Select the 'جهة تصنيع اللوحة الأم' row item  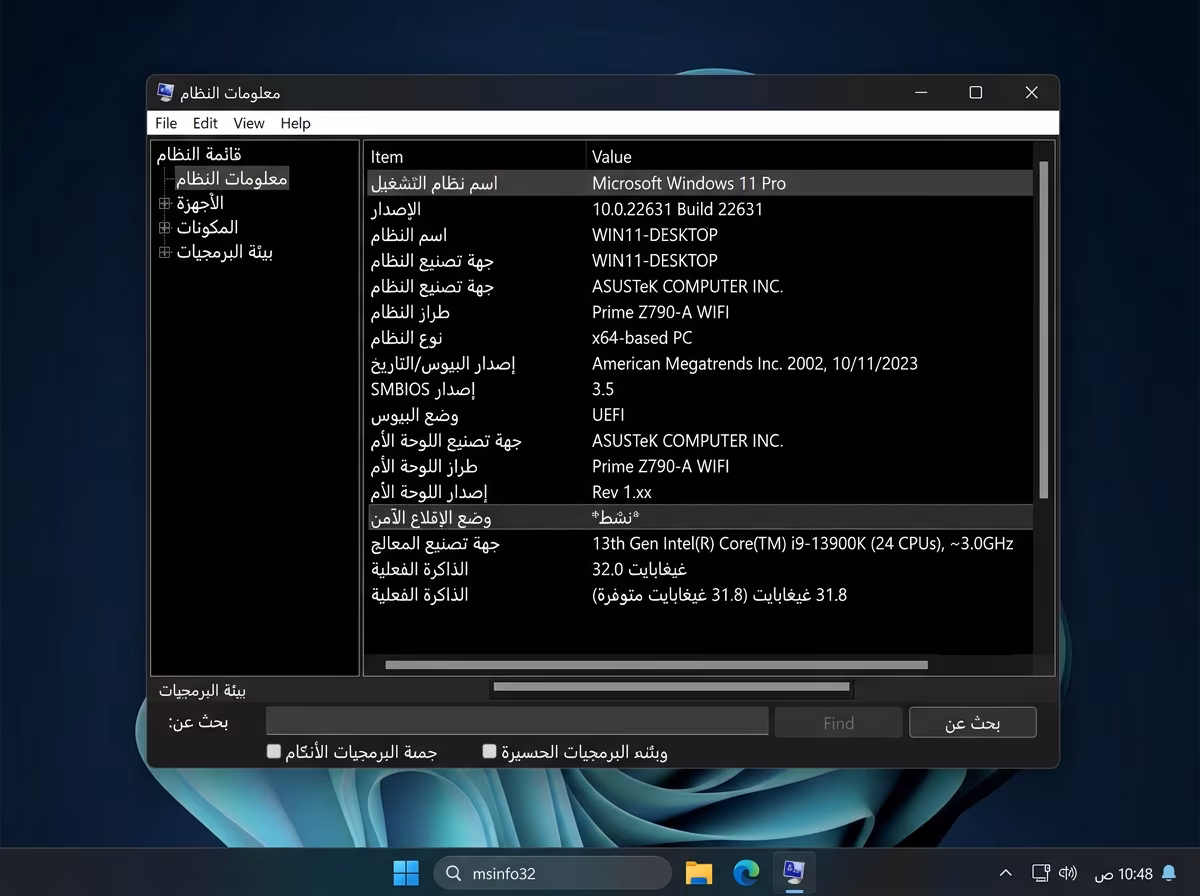click(446, 441)
